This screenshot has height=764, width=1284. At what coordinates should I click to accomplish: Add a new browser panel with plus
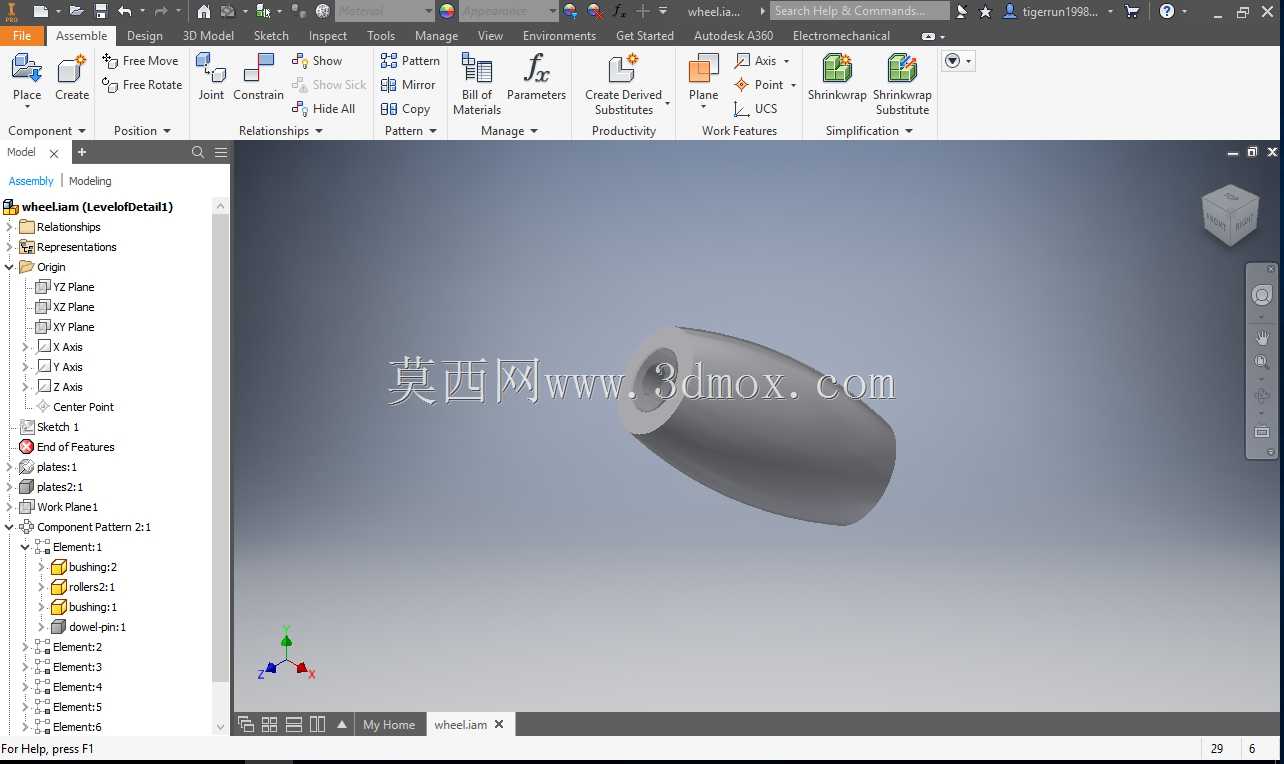pos(82,152)
